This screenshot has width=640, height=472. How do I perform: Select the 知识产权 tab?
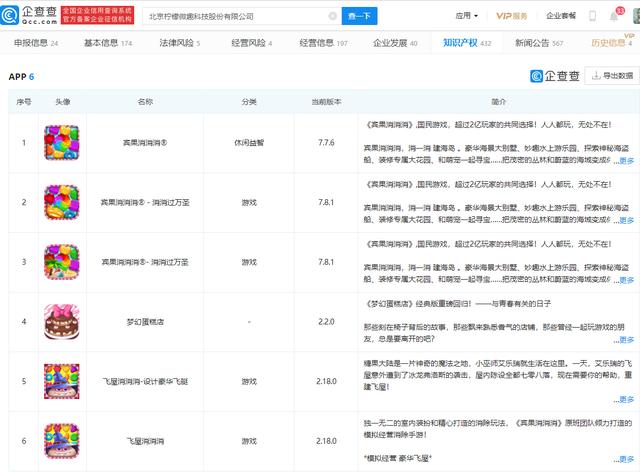click(467, 43)
